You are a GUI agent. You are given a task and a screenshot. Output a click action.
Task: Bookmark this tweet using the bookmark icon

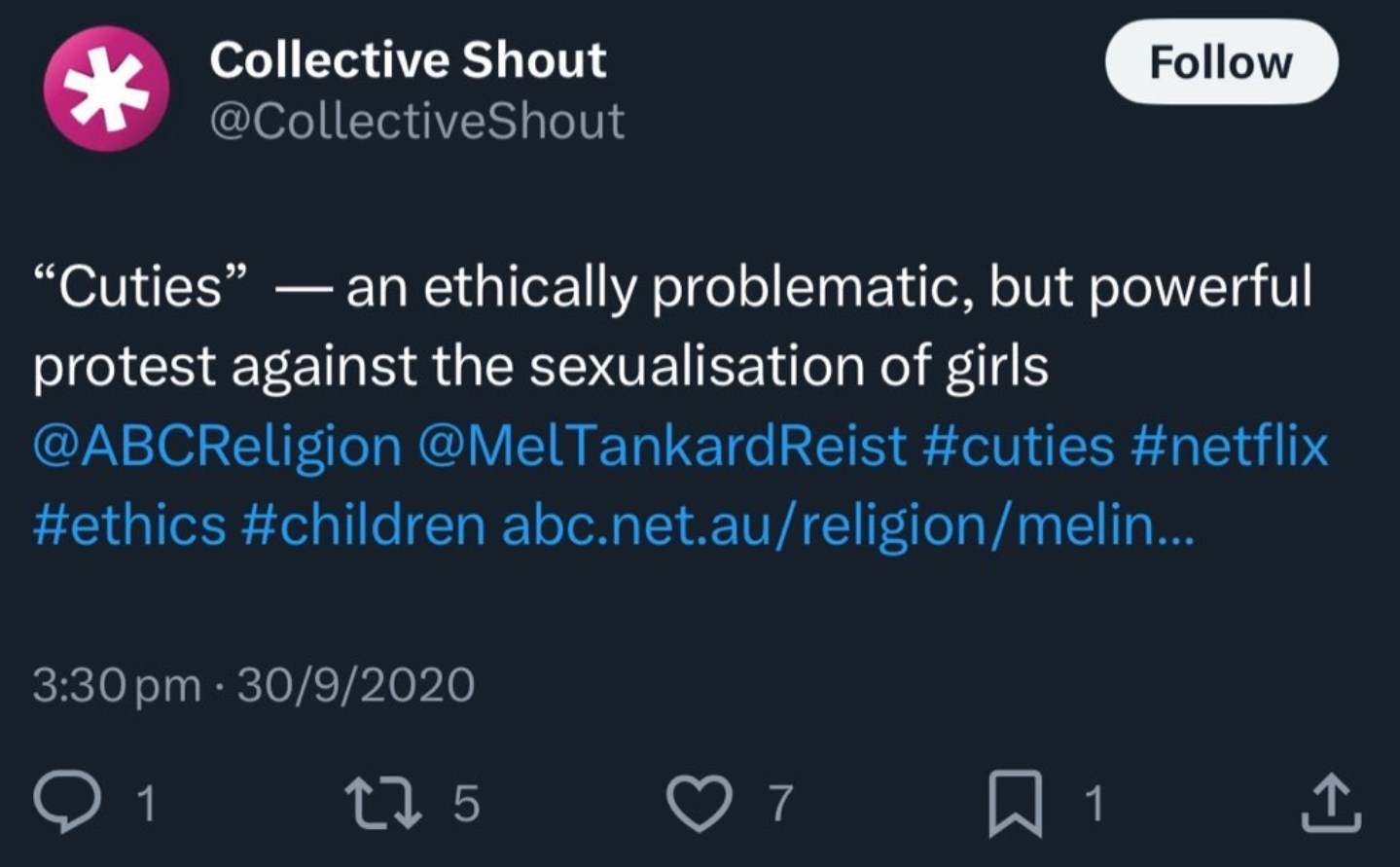(1015, 803)
